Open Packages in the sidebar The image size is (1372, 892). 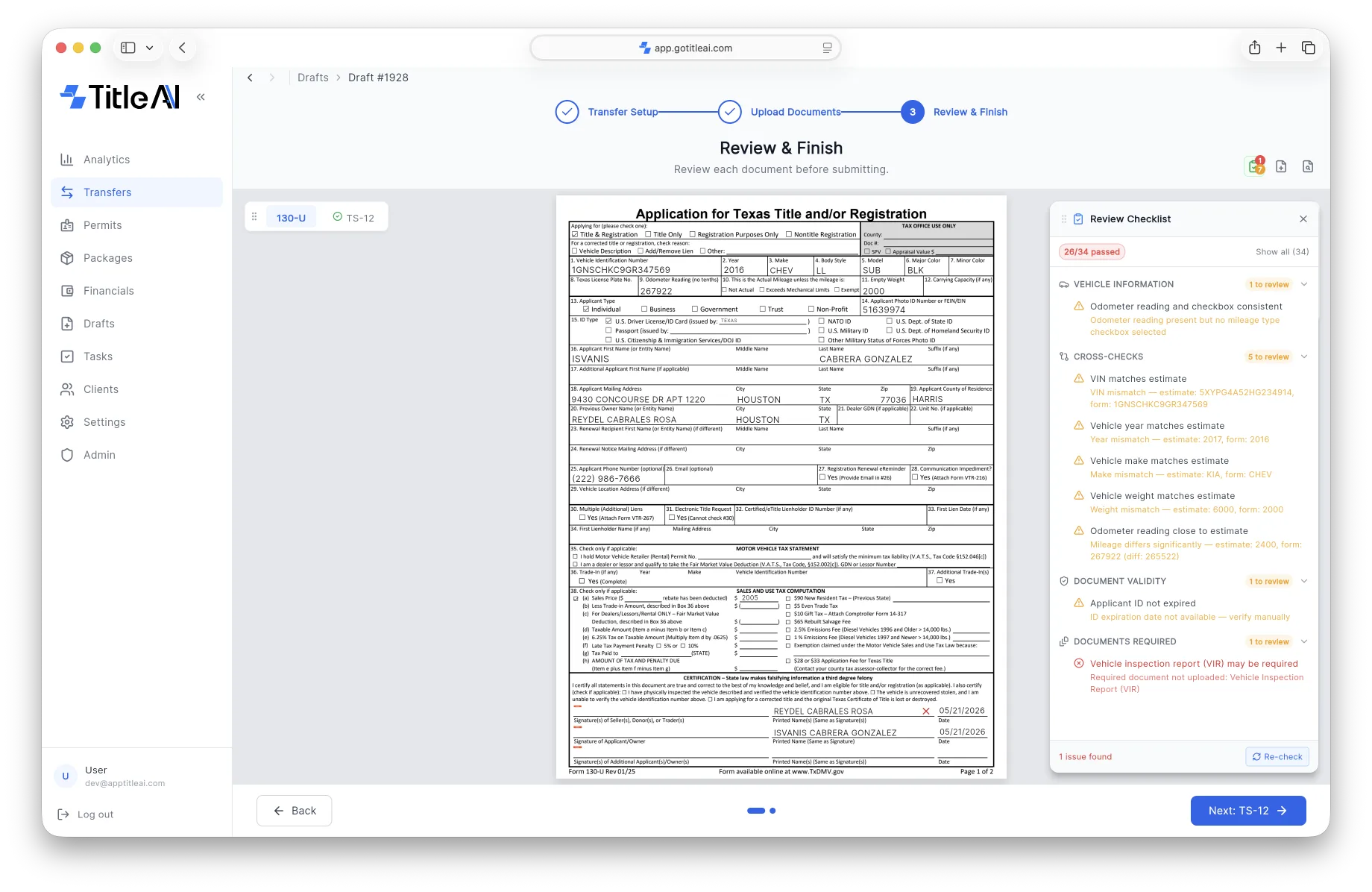coord(137,258)
